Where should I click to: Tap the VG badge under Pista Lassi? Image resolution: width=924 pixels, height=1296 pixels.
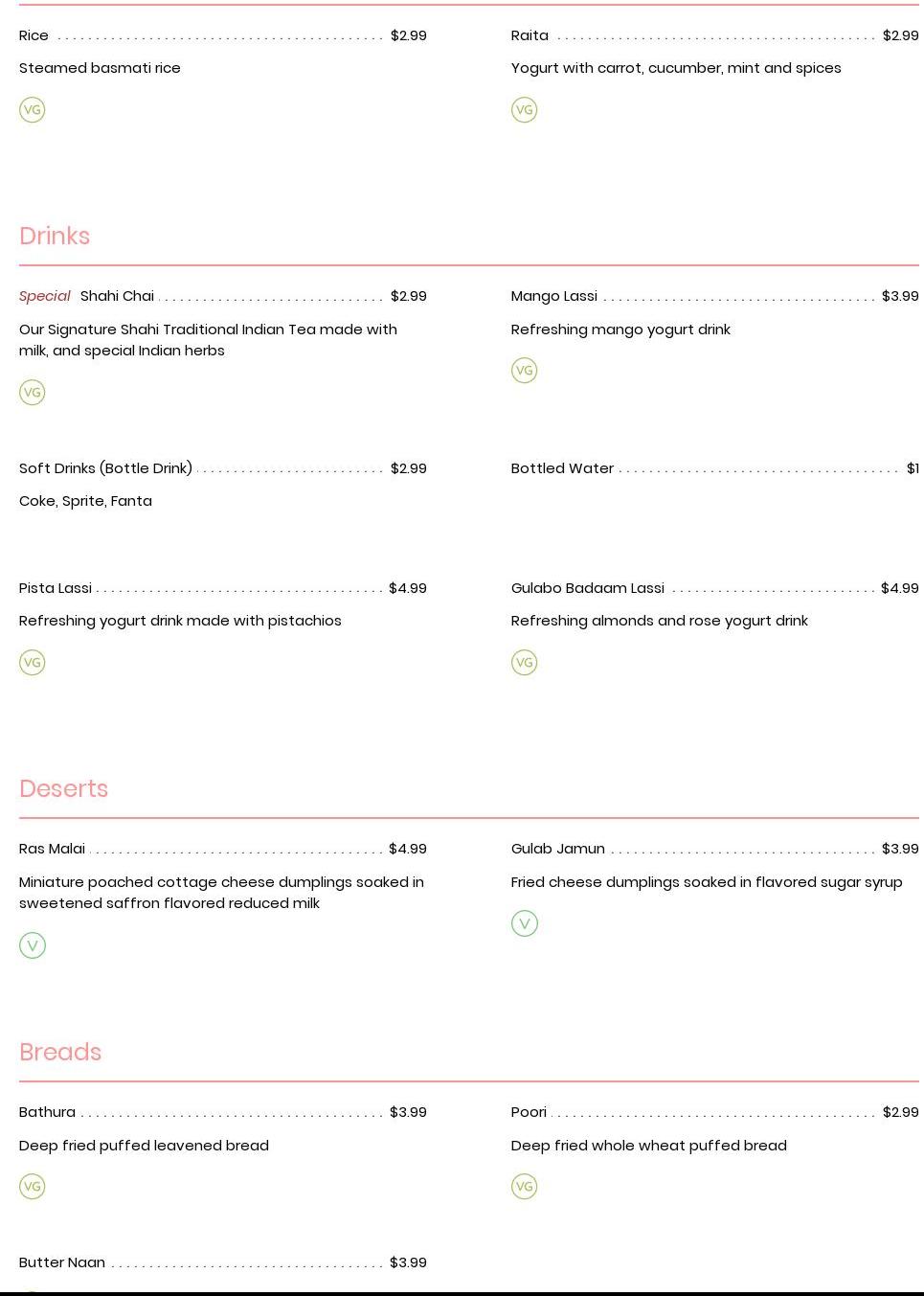[33, 663]
